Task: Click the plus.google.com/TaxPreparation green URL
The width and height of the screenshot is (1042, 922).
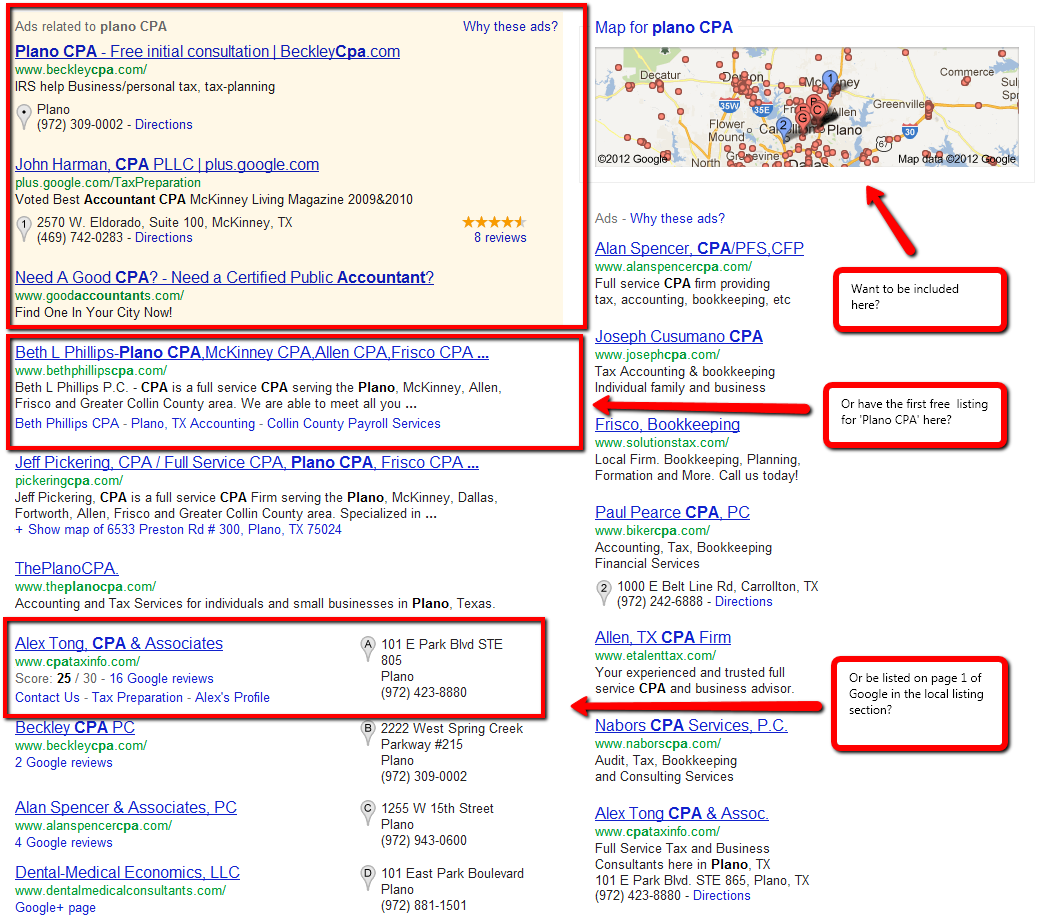Action: 108,182
